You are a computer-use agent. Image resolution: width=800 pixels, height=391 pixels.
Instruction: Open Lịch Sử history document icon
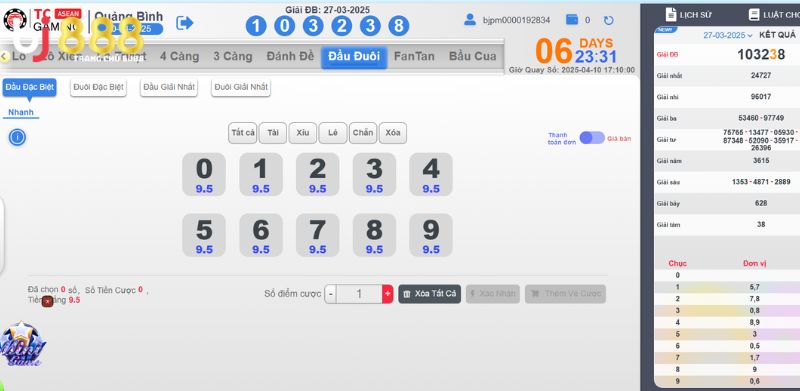pyautogui.click(x=671, y=14)
